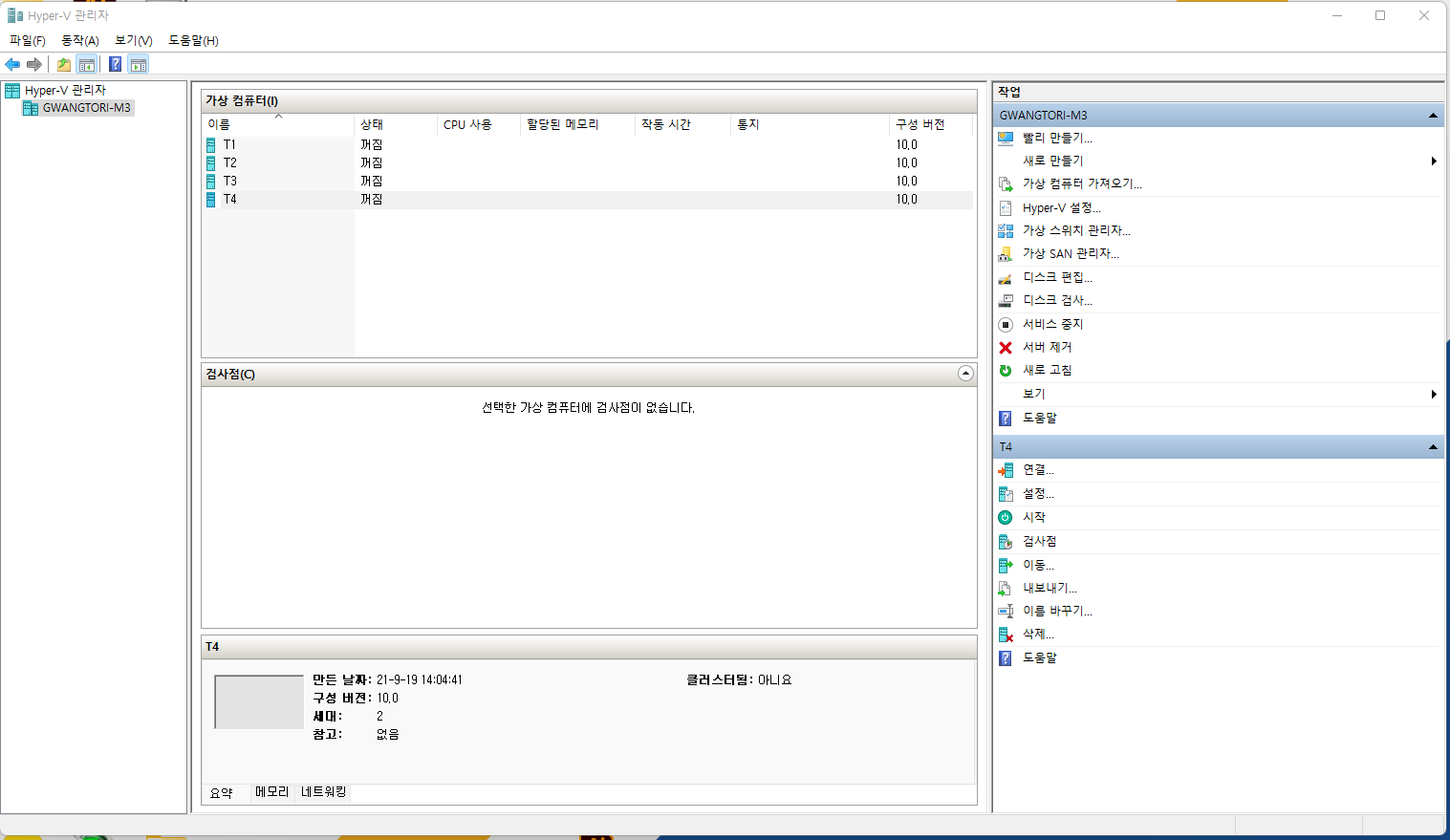Click 이름 바꾸기 rename icon
Screen dimensions: 1450x840
coord(1006,611)
